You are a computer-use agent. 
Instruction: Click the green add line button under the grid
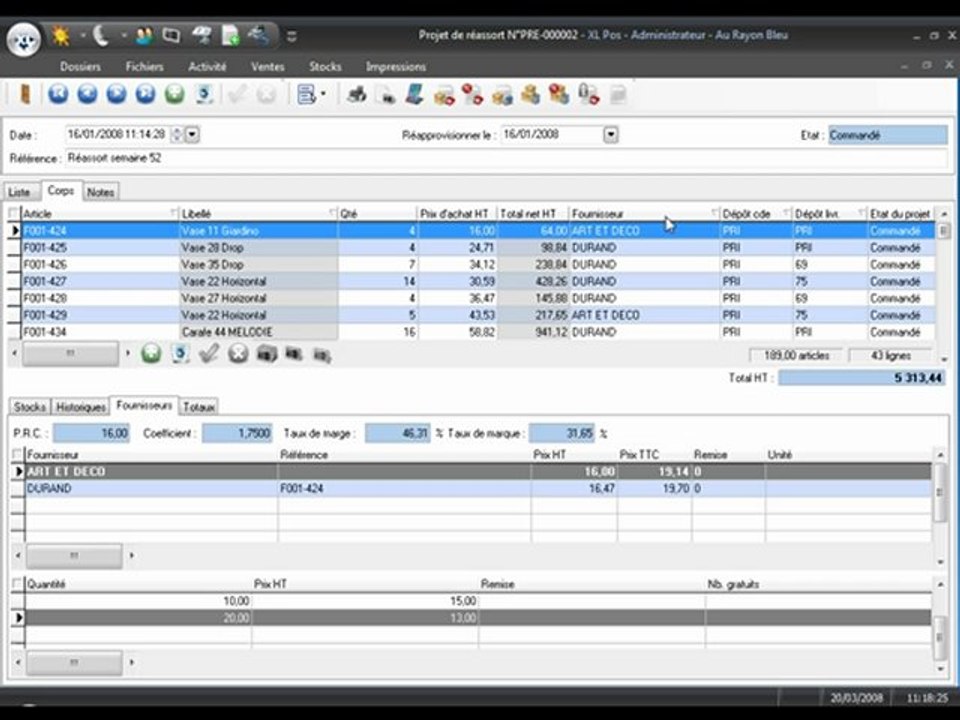click(151, 354)
